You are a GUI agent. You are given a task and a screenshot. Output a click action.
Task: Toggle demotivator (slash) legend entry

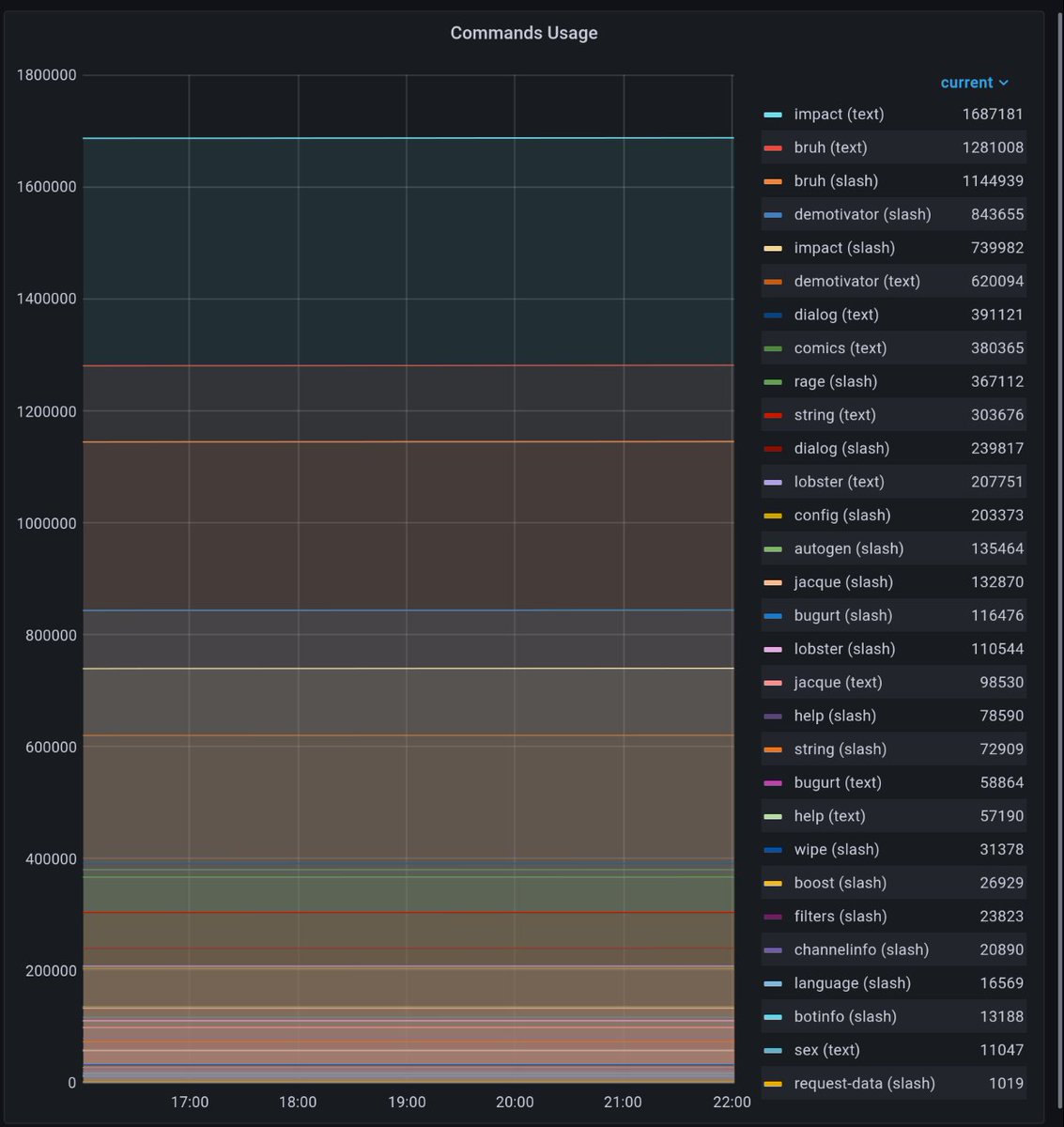click(x=862, y=214)
